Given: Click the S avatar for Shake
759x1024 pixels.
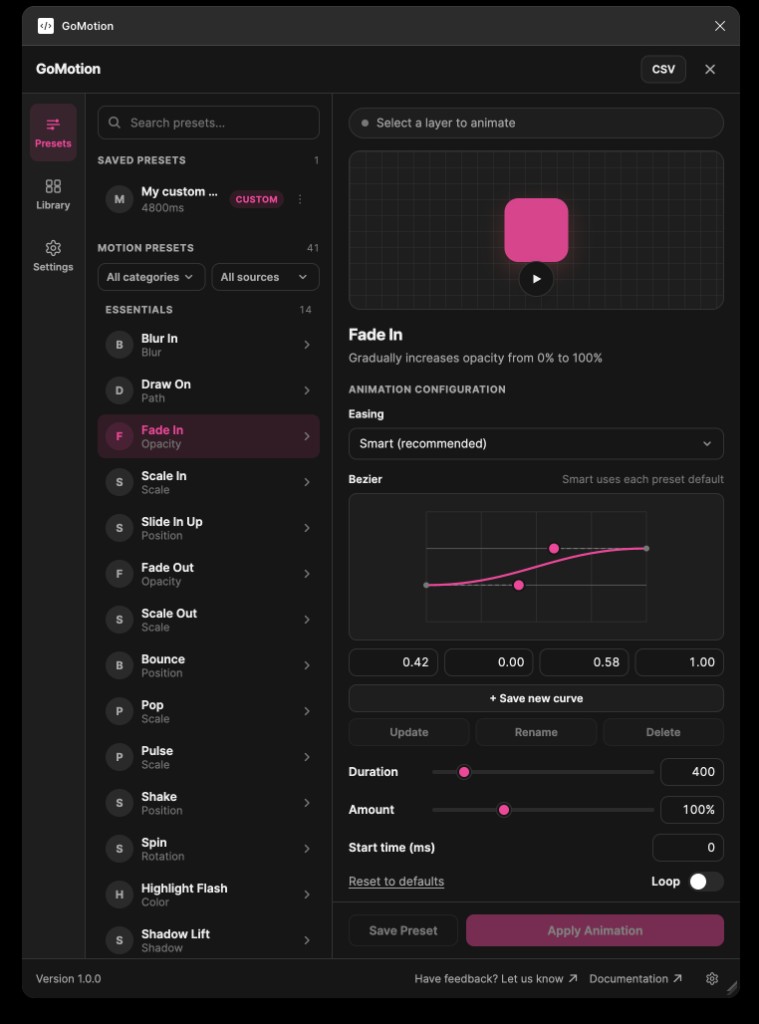Looking at the screenshot, I should (120, 803).
